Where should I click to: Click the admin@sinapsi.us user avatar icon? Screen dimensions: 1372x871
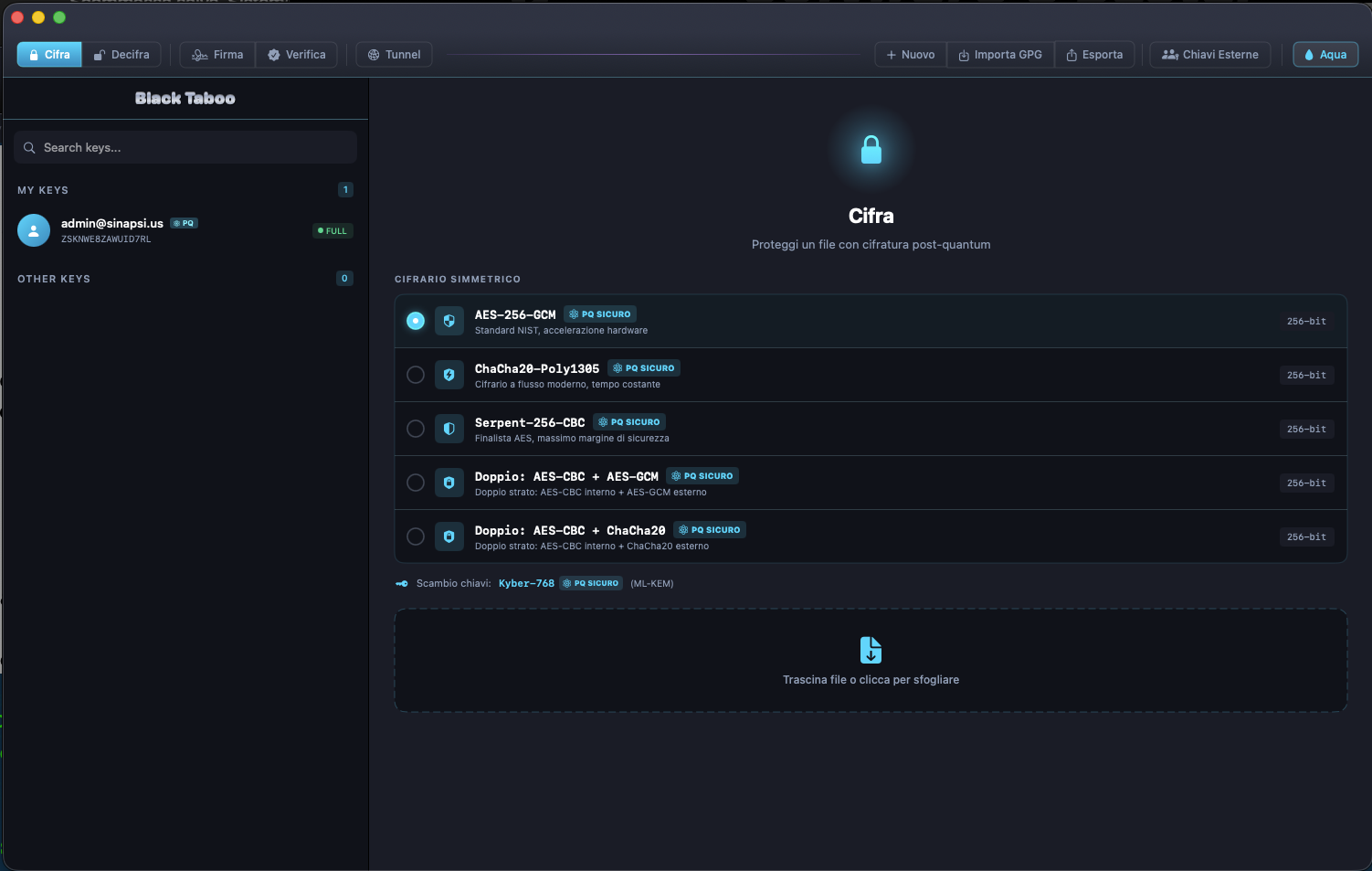tap(34, 230)
